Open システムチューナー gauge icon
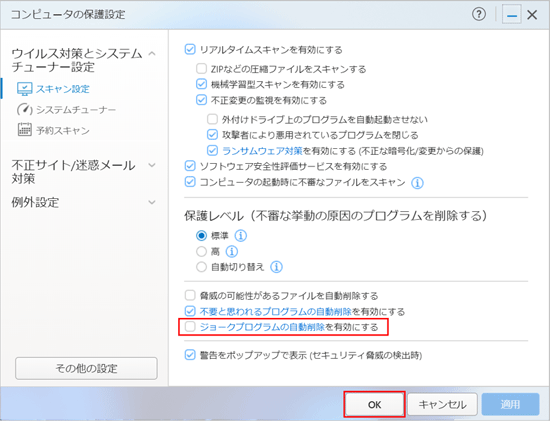Image resolution: width=550 pixels, height=421 pixels. (x=25, y=110)
